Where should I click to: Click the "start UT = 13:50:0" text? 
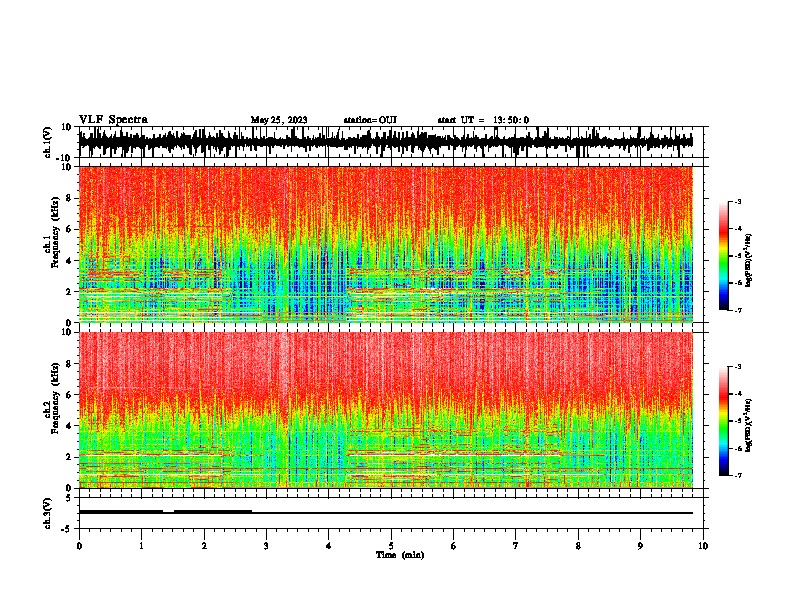483,120
